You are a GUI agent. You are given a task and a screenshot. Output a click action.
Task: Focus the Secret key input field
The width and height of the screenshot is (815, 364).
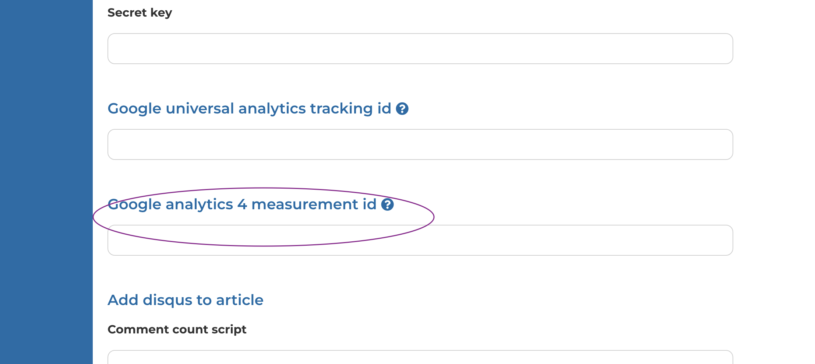click(x=420, y=49)
